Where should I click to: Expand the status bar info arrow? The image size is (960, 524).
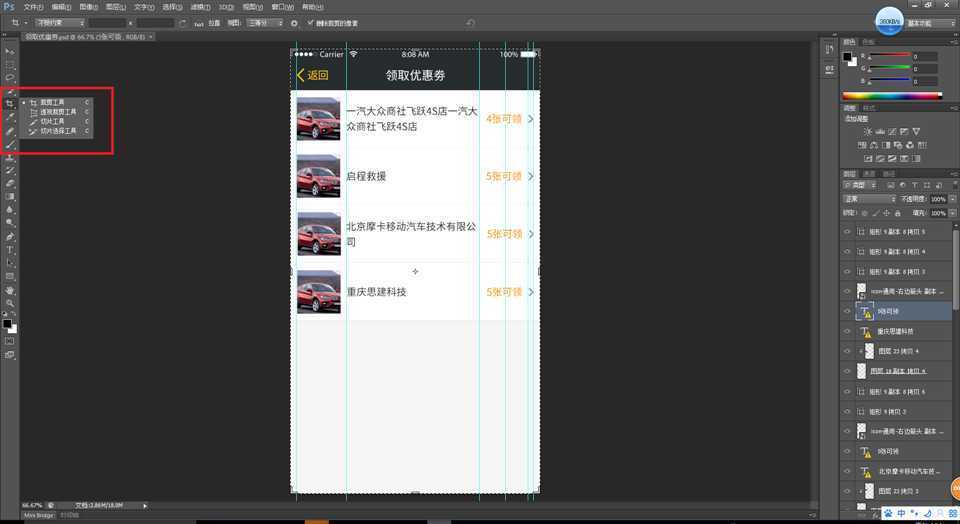[145, 506]
